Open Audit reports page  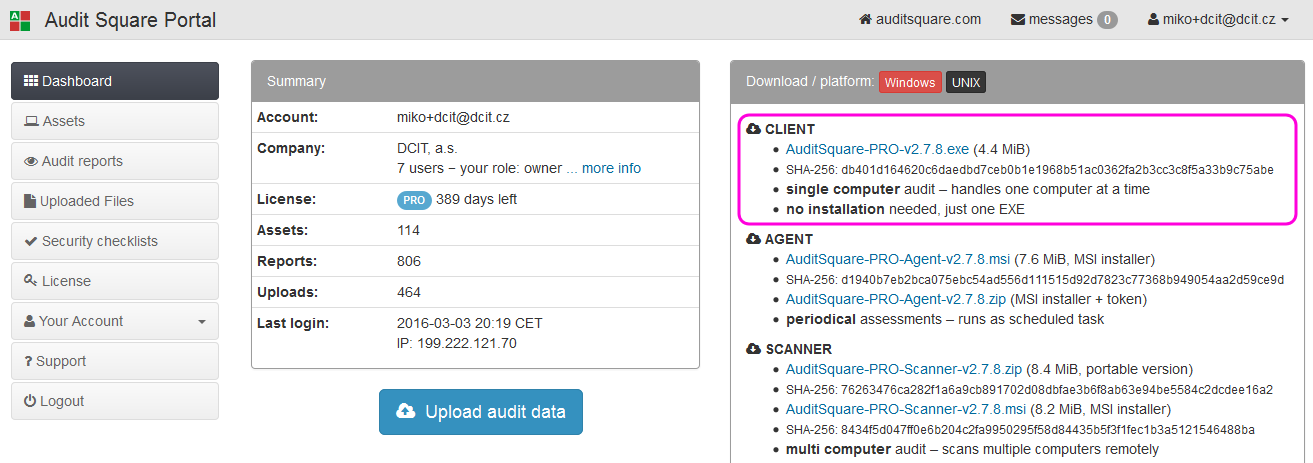(x=115, y=161)
